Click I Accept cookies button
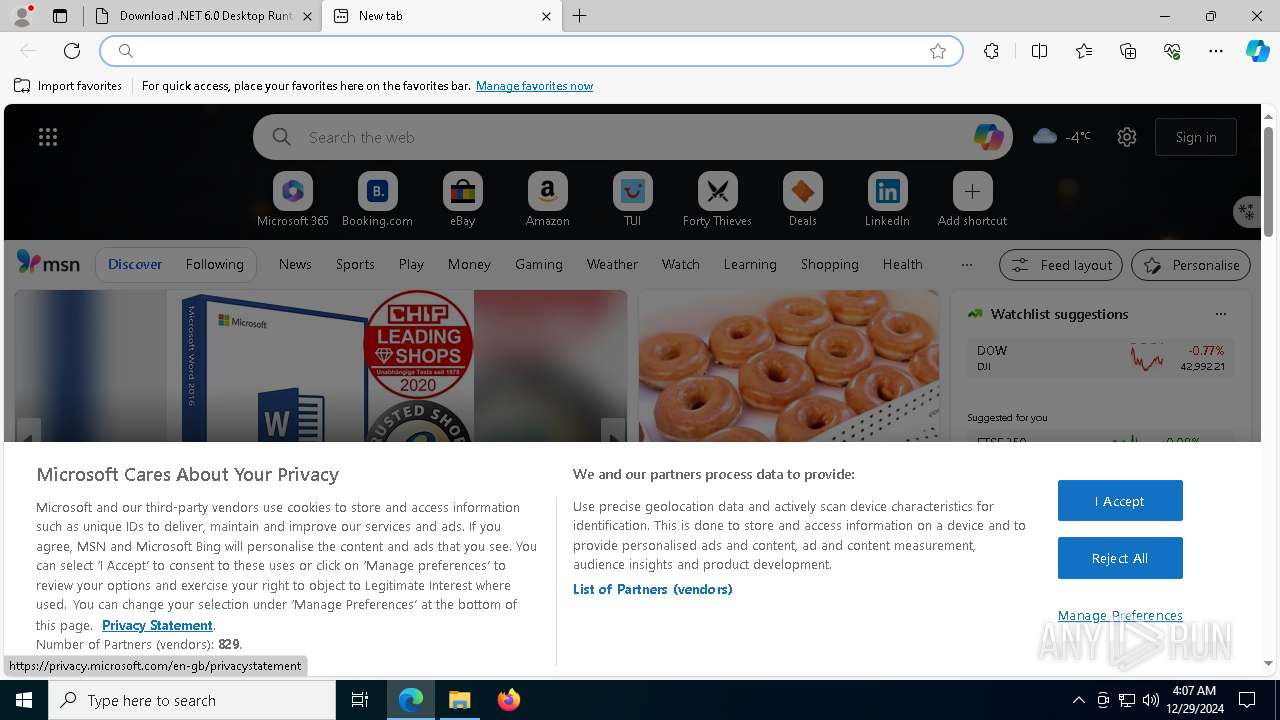1280x720 pixels. tap(1120, 501)
